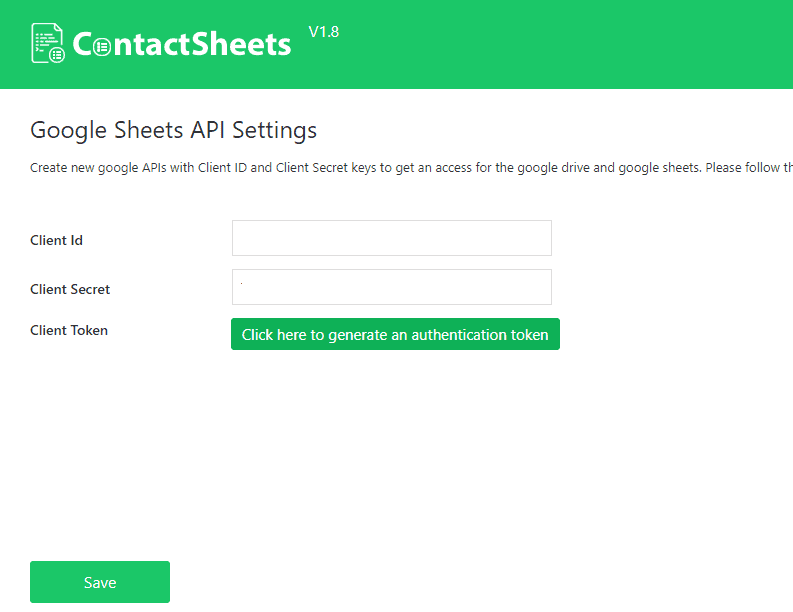The width and height of the screenshot is (793, 612).
Task: Focus the Client Id input field
Action: click(391, 238)
